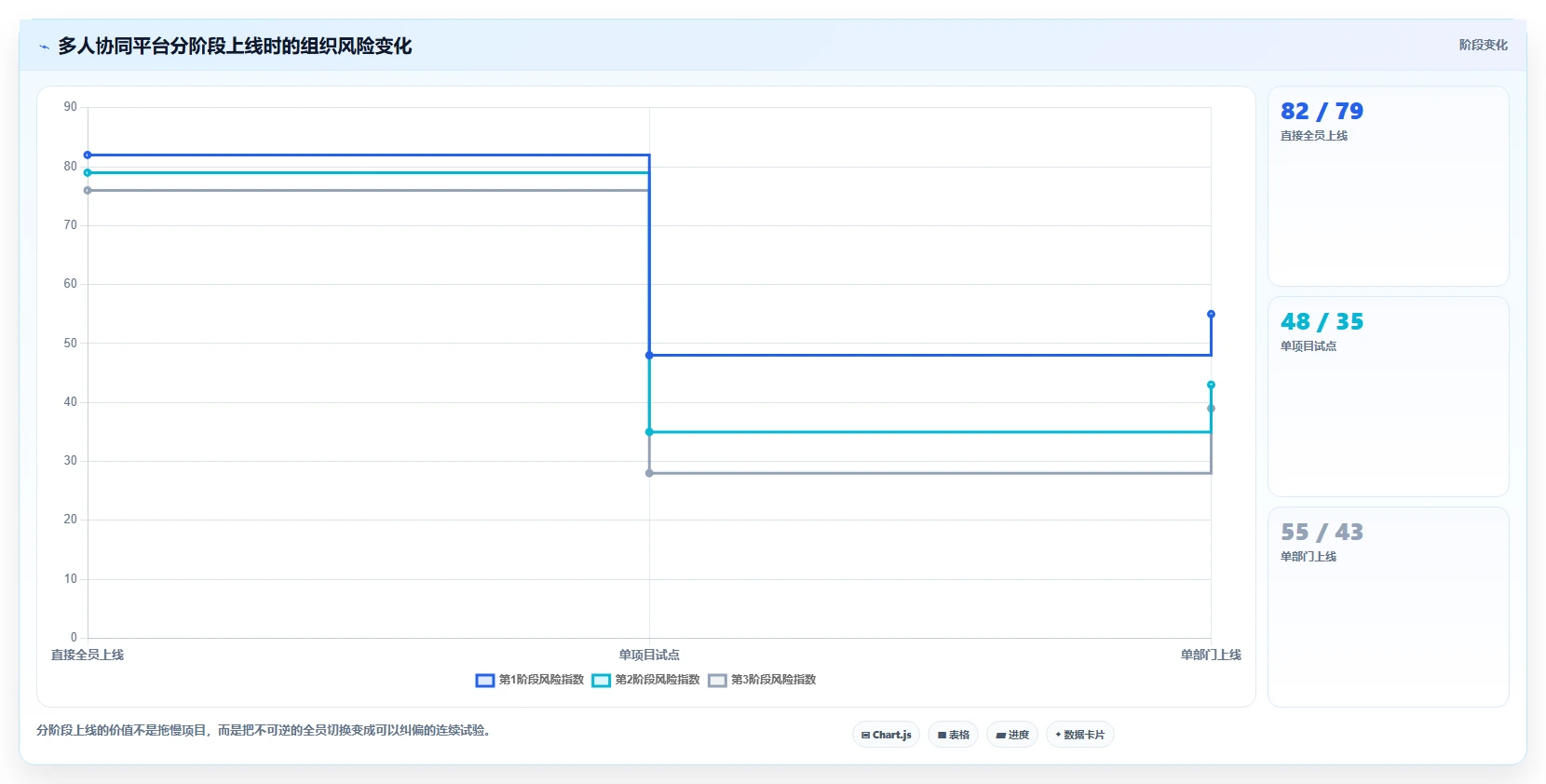Select the 表格 chip

tap(953, 735)
